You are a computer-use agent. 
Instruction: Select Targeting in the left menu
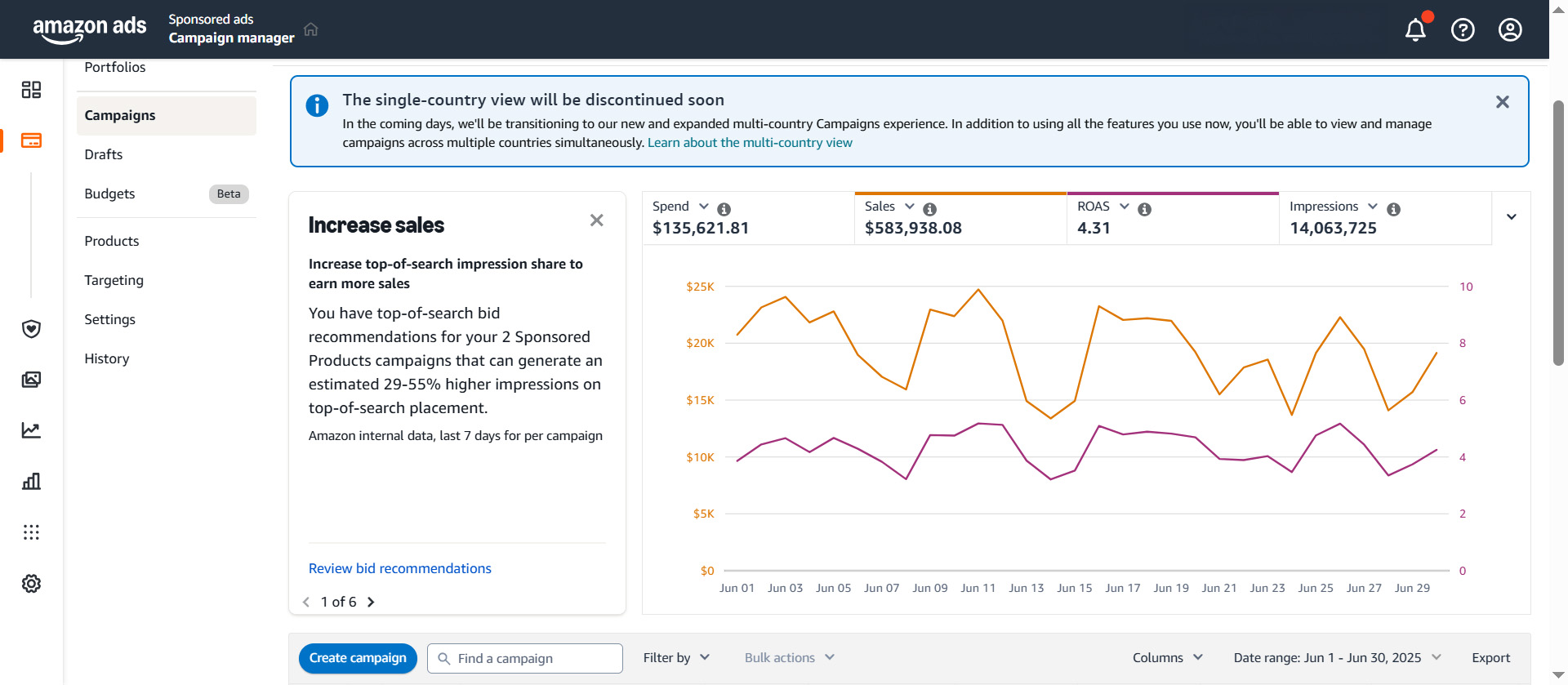tap(114, 280)
